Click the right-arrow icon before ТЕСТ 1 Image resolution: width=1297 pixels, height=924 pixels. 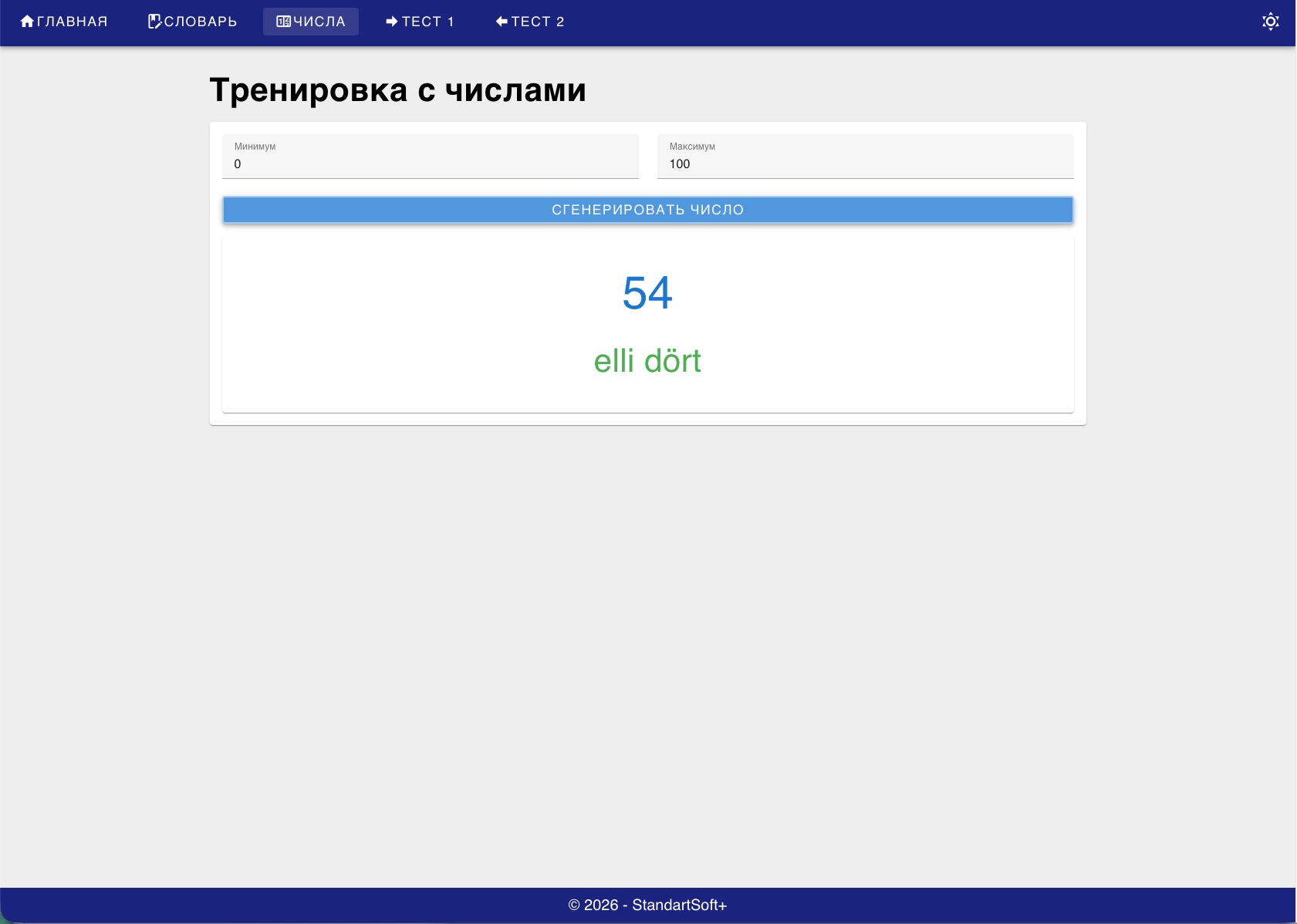pyautogui.click(x=391, y=21)
